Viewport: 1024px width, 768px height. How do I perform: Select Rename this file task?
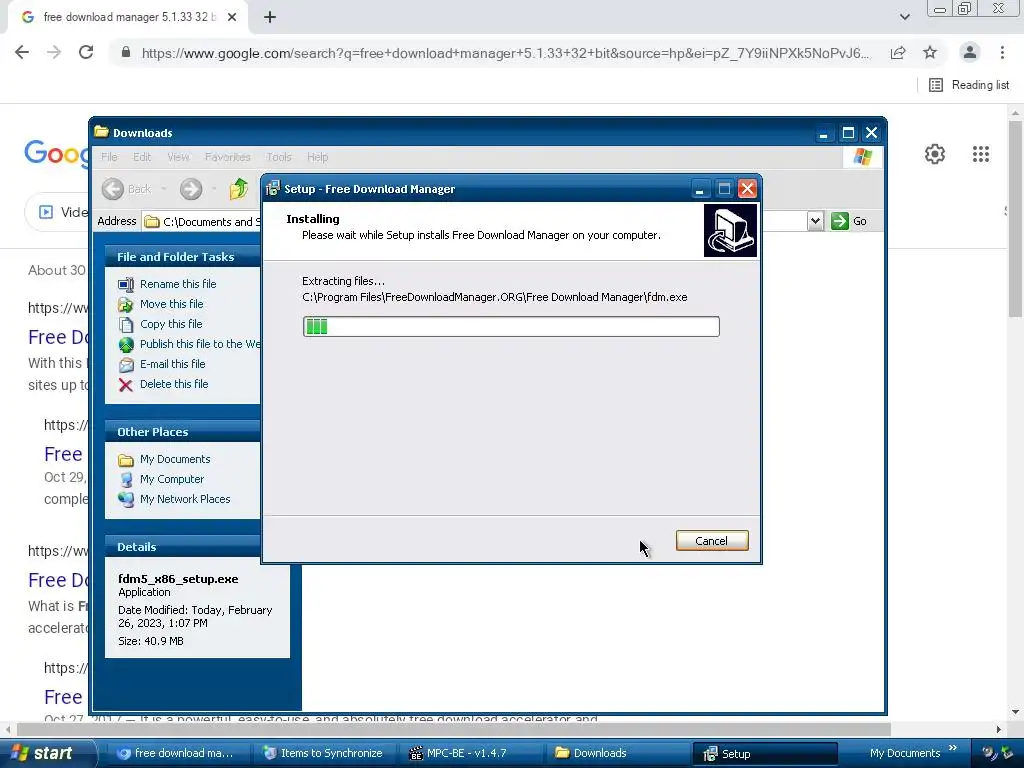[178, 284]
